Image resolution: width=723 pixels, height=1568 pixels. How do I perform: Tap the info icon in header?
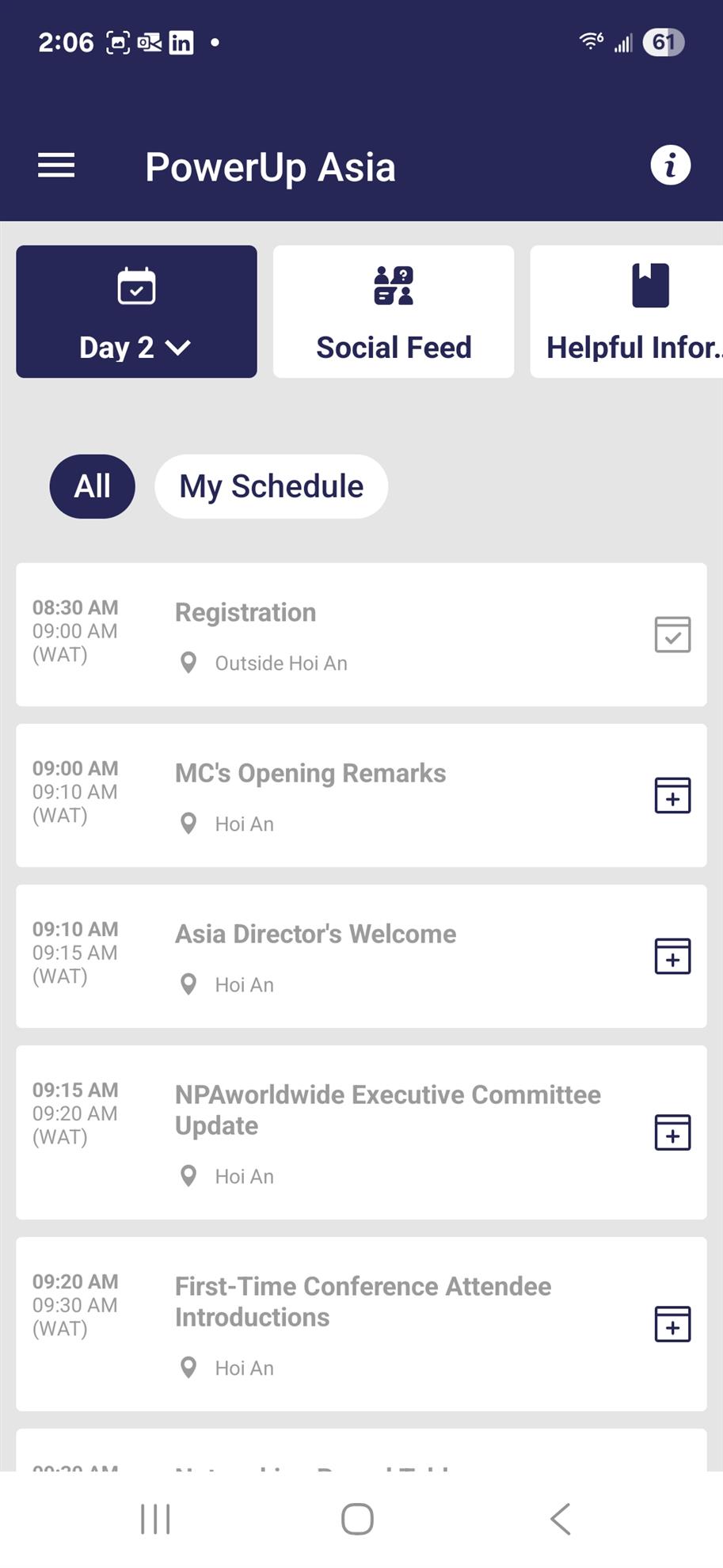[x=670, y=166]
